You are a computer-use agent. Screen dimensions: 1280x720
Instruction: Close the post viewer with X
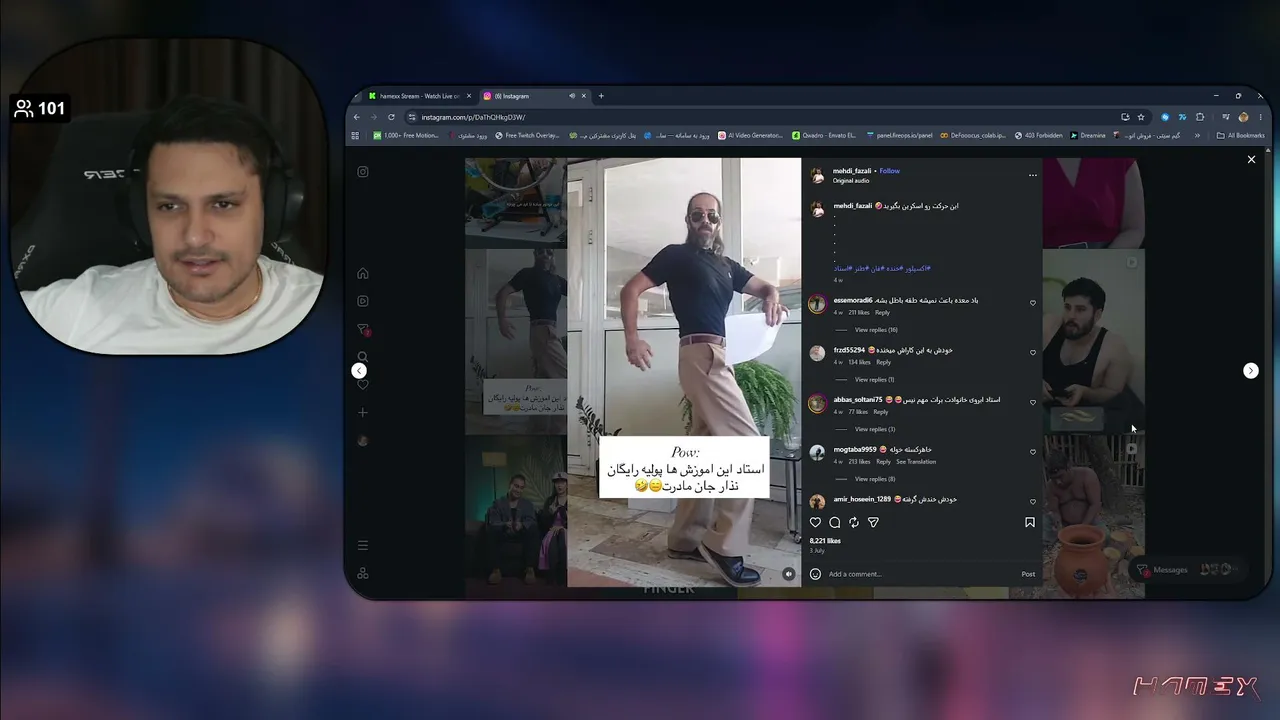pos(1251,160)
